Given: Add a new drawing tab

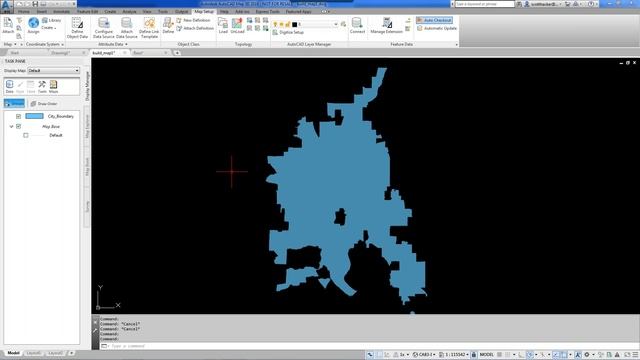Looking at the screenshot, I should [177, 53].
